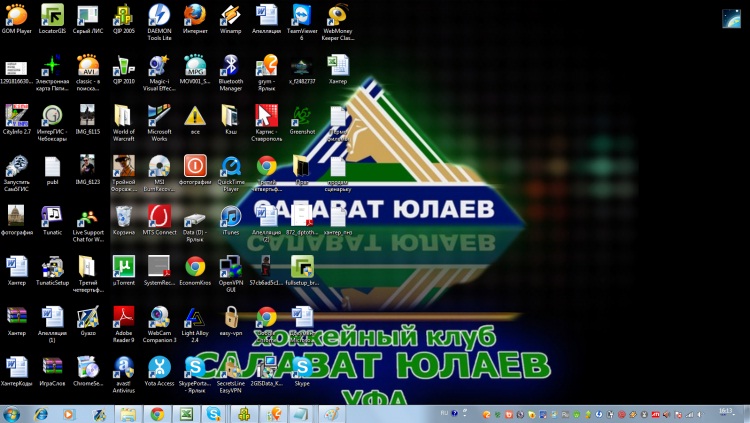Screen dimensions: 750x423
Task: Select the Greenshot desktop icon
Action: coord(301,115)
